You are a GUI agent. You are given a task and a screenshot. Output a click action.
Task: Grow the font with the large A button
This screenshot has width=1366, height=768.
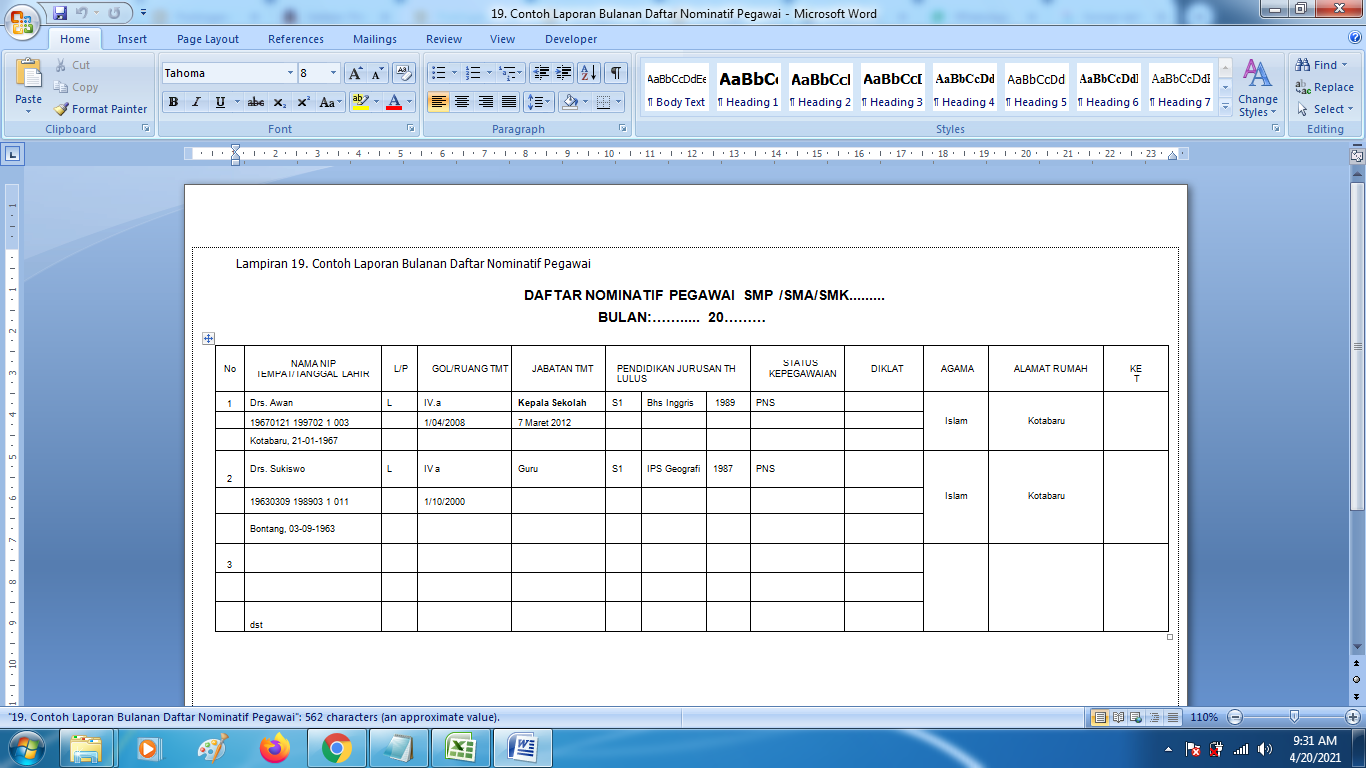click(x=356, y=73)
